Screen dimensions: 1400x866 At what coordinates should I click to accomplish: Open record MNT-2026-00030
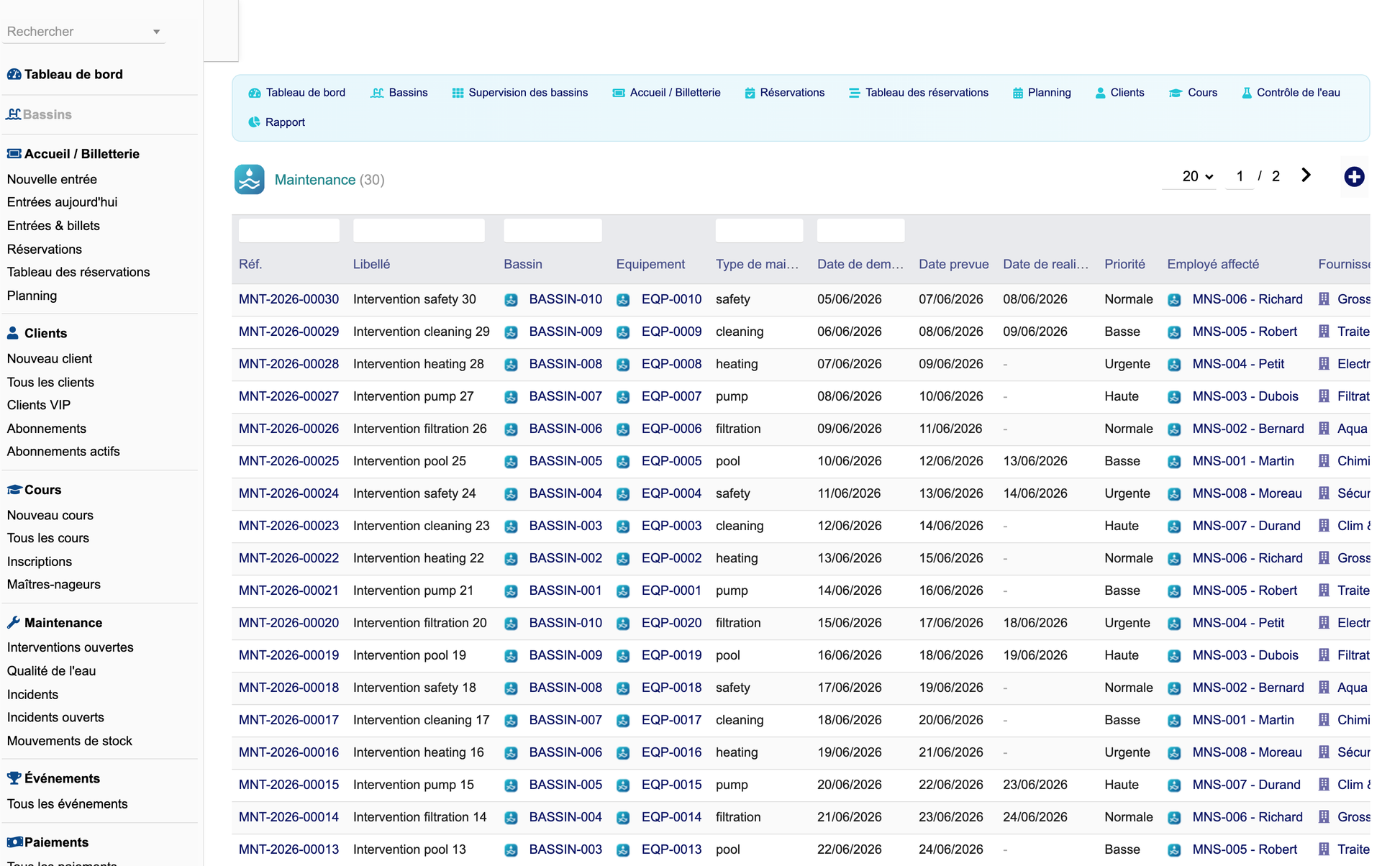click(x=288, y=299)
